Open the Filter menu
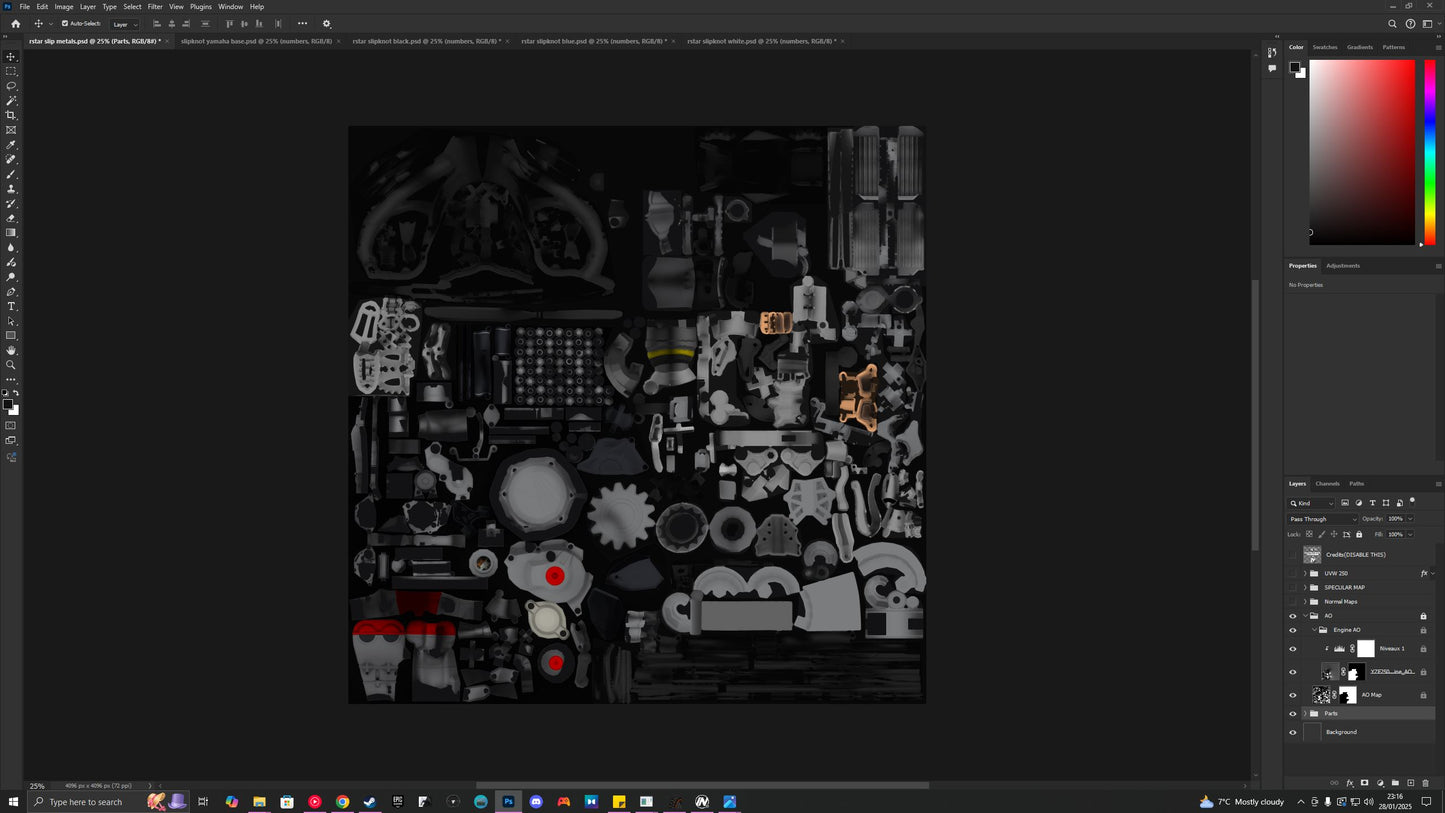 154,6
